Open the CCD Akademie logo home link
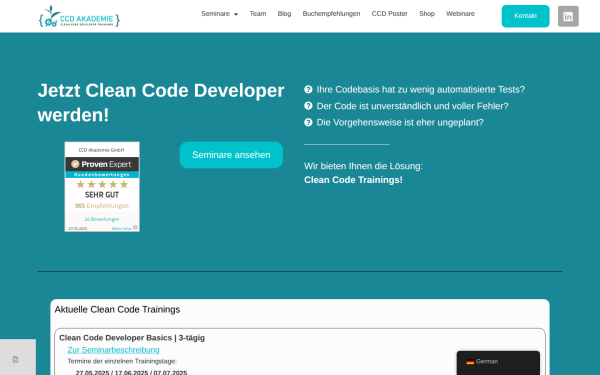The height and width of the screenshot is (375, 600). pos(79,16)
